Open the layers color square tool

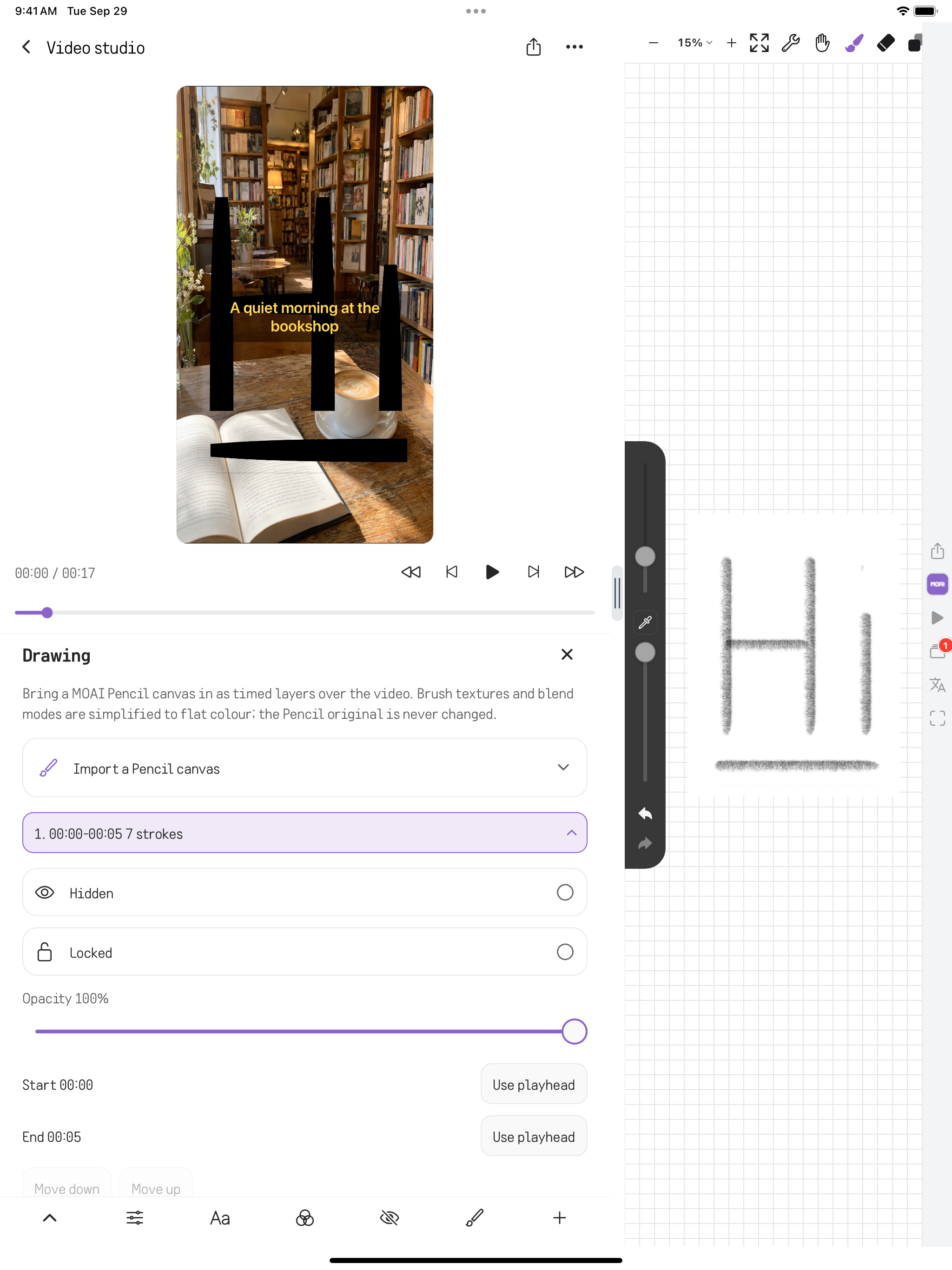point(915,42)
